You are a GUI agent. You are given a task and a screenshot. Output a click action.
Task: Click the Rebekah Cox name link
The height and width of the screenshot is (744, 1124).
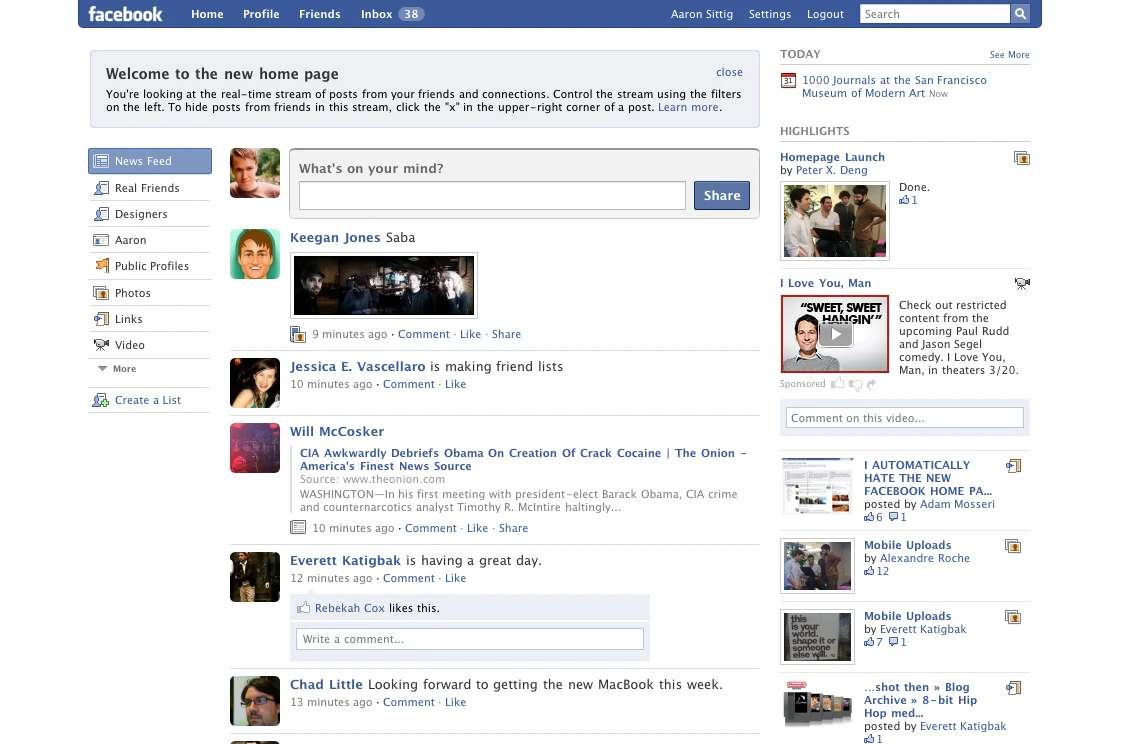pos(350,608)
